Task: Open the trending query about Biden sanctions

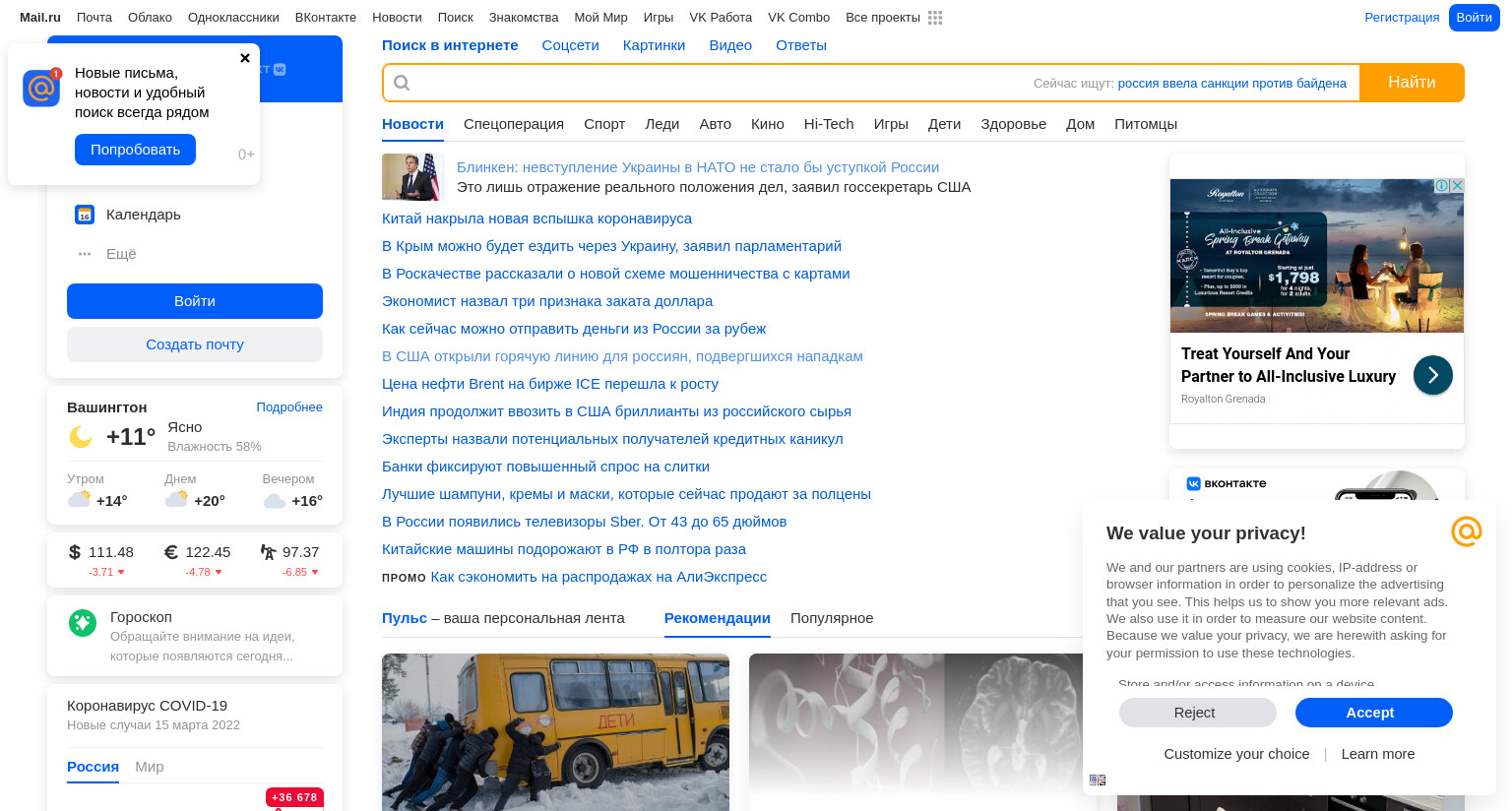Action: (1231, 84)
